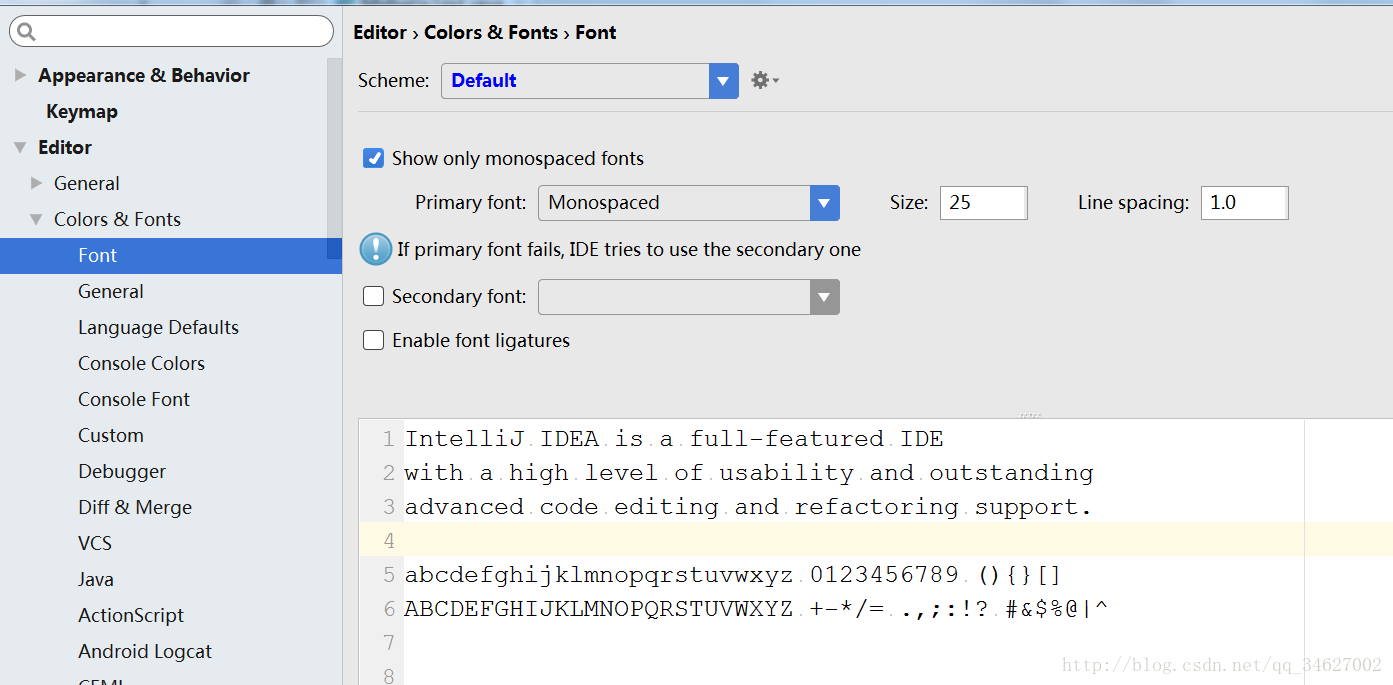The height and width of the screenshot is (685, 1393).
Task: Click preview line 3 advanced code editing
Action: point(748,507)
